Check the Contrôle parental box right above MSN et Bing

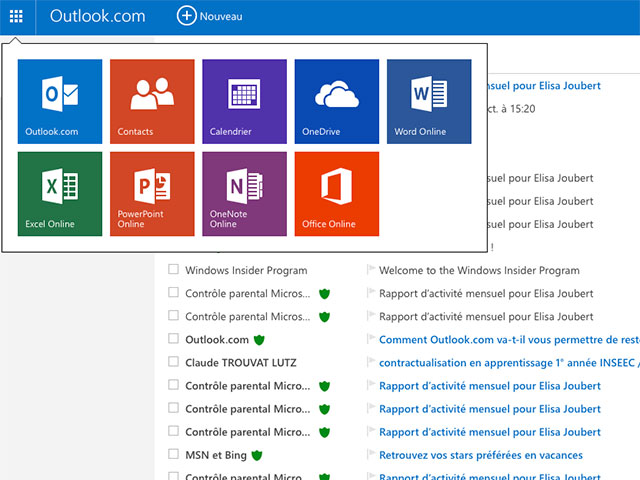(x=173, y=431)
